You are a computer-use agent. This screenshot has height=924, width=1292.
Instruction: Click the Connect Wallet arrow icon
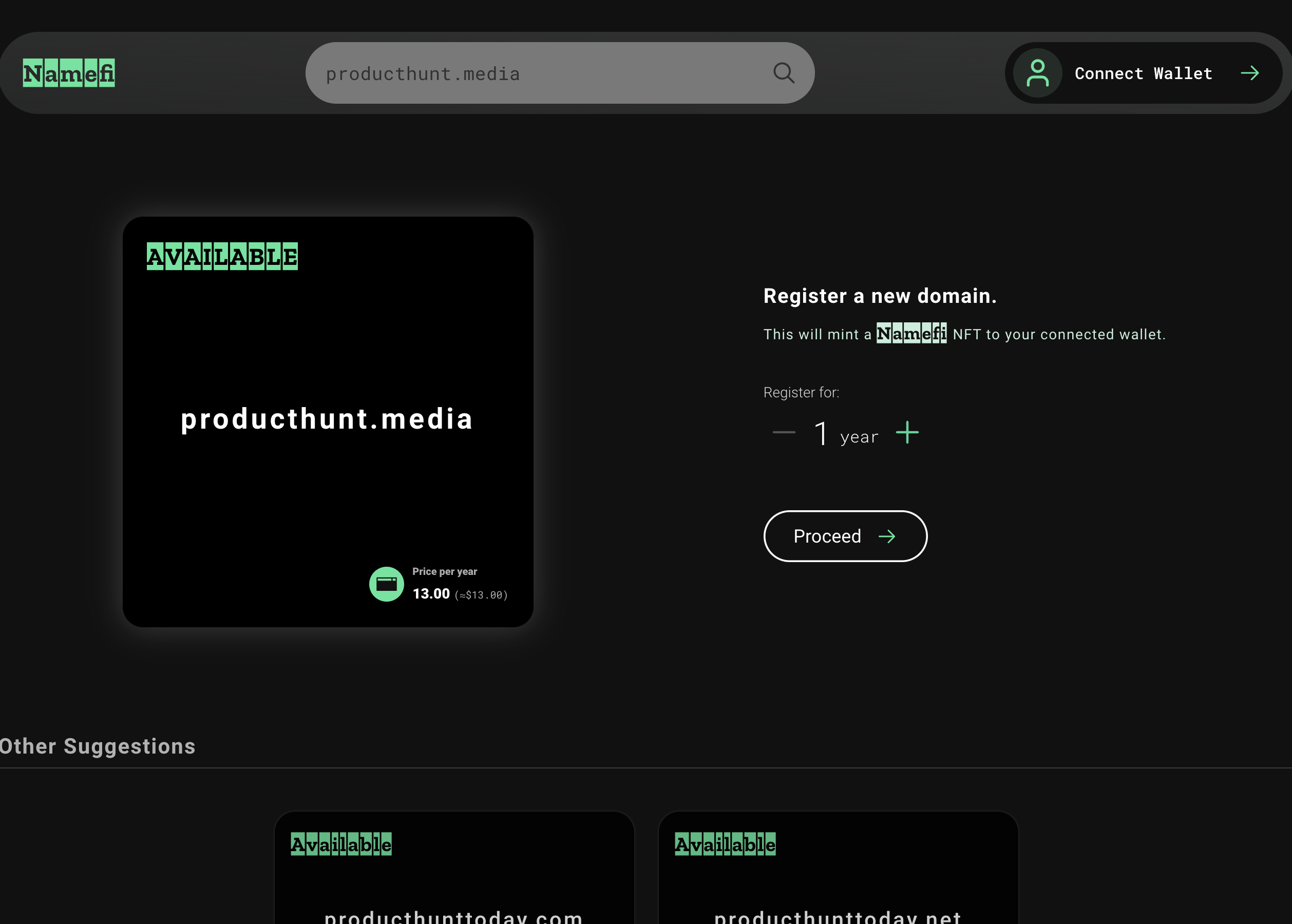pyautogui.click(x=1250, y=73)
